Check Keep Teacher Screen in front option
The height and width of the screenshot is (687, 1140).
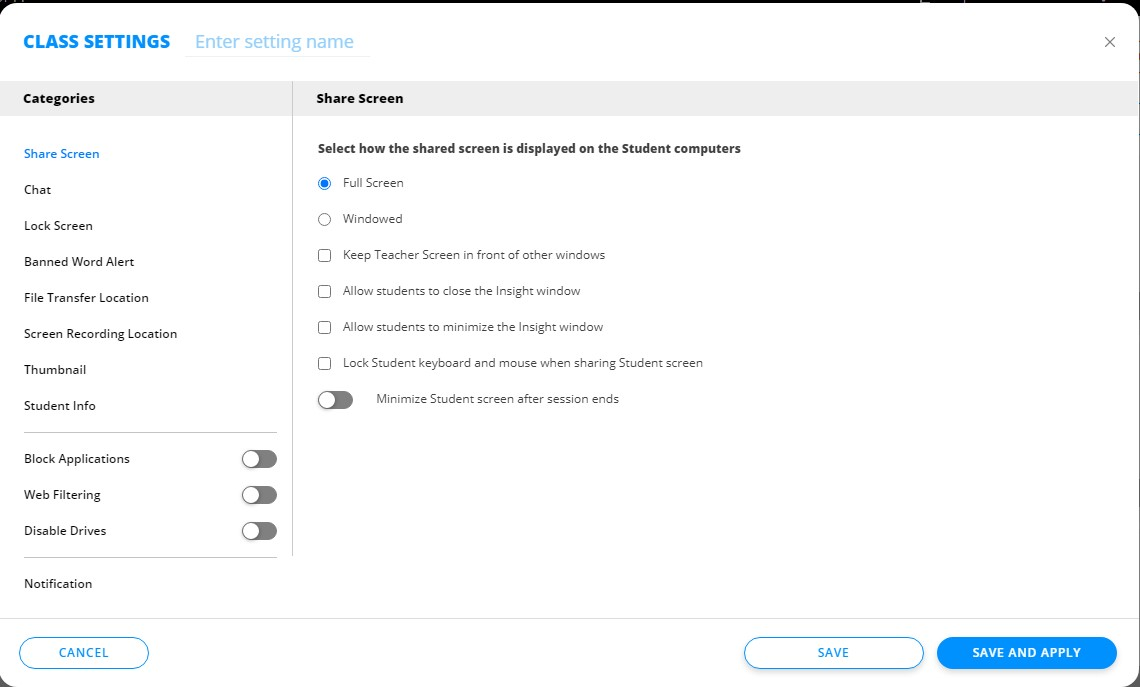point(324,256)
